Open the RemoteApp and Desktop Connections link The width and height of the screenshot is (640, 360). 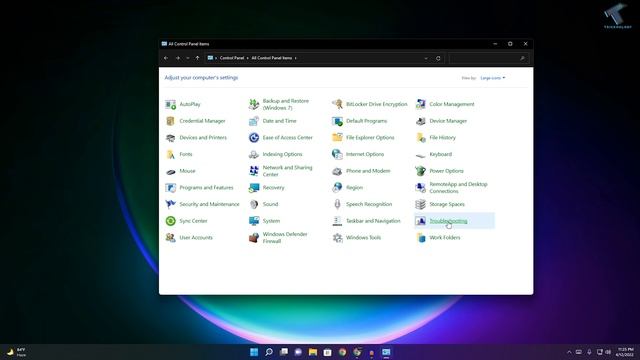point(458,188)
